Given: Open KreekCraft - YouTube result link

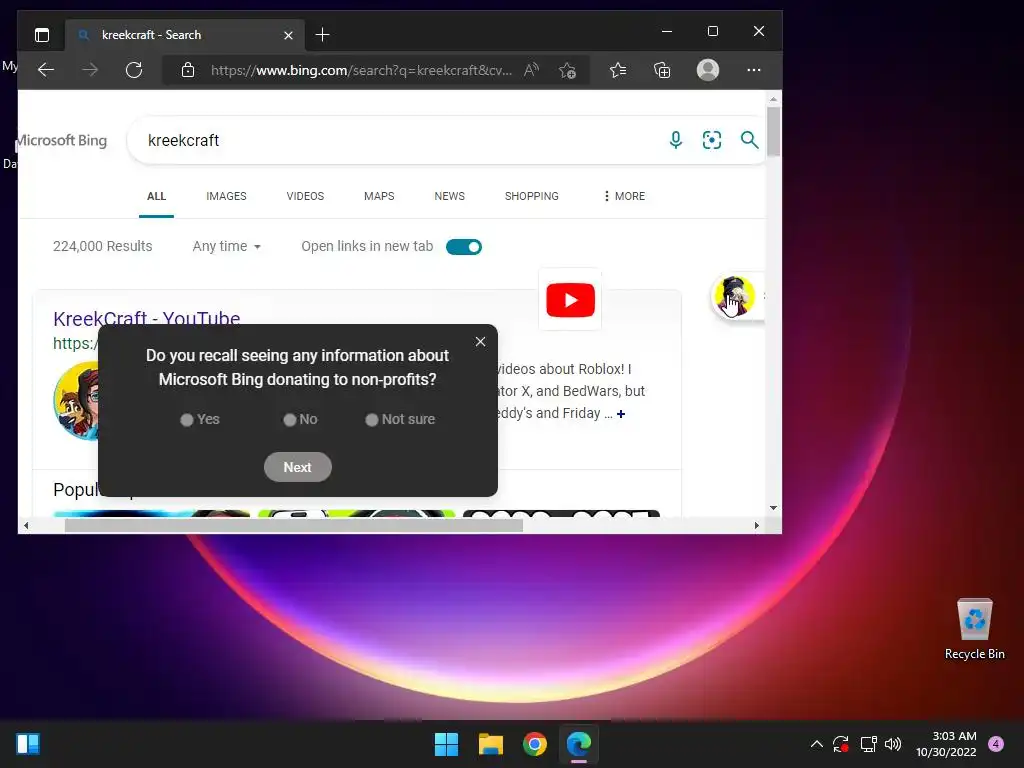Looking at the screenshot, I should coord(146,317).
